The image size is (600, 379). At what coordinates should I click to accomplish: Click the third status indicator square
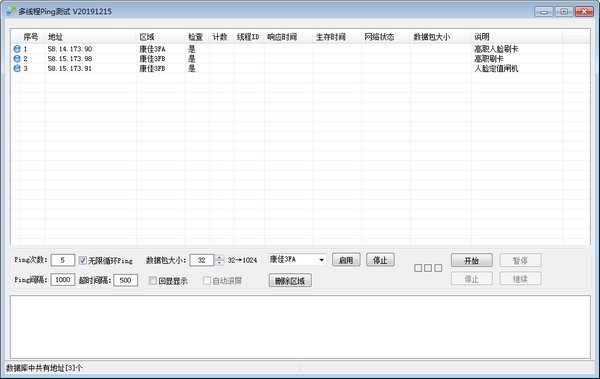(438, 268)
